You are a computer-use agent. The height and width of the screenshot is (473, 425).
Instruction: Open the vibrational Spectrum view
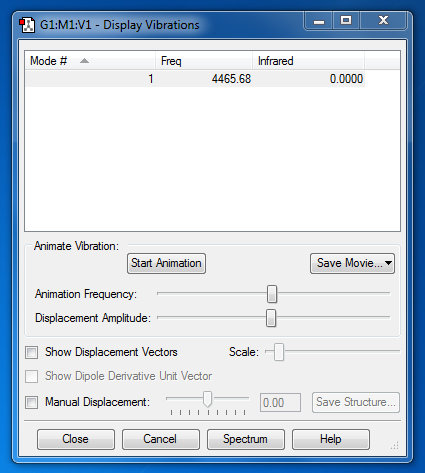246,439
